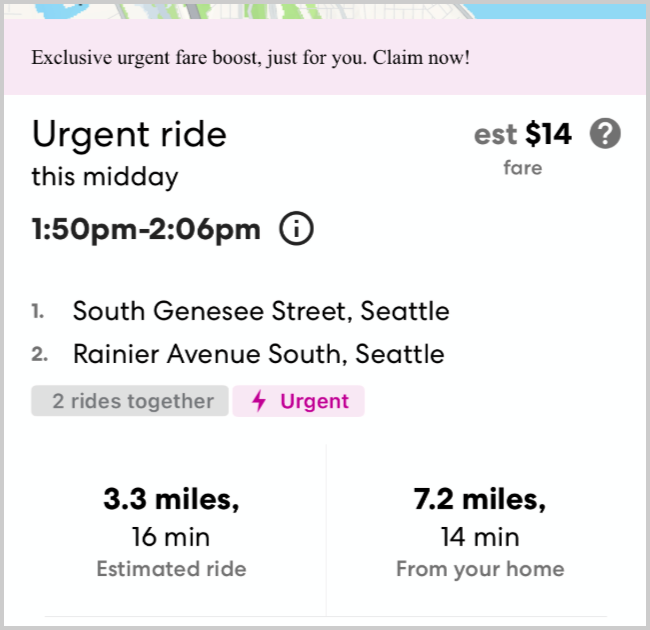Select South Genesee Street pickup stop

pos(261,311)
